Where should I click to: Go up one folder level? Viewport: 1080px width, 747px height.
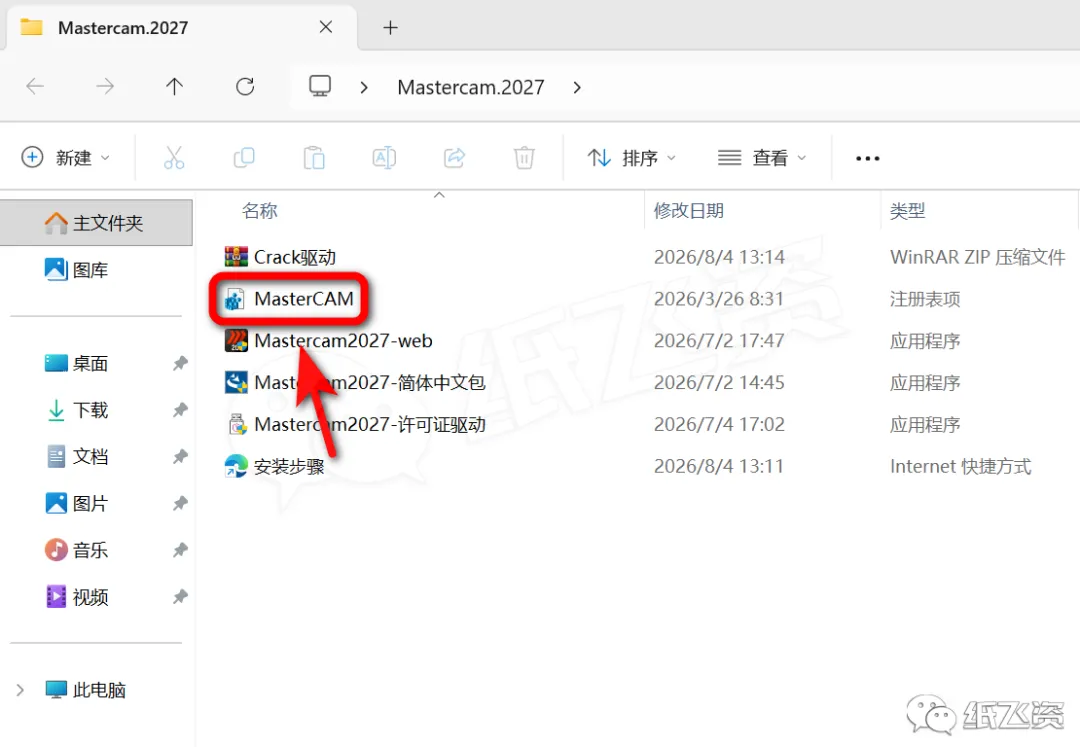(x=174, y=87)
